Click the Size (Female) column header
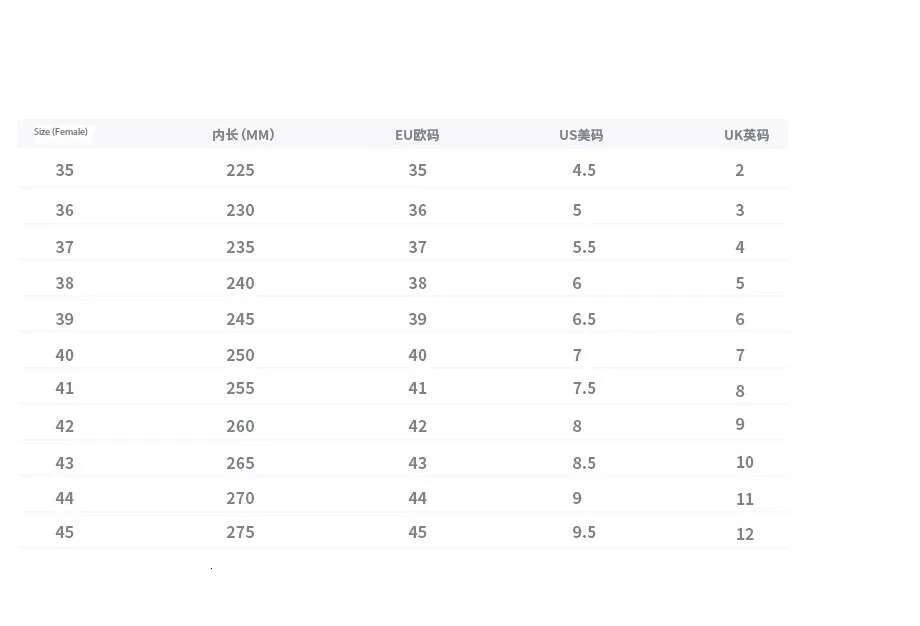The width and height of the screenshot is (920, 626). pyautogui.click(x=61, y=132)
